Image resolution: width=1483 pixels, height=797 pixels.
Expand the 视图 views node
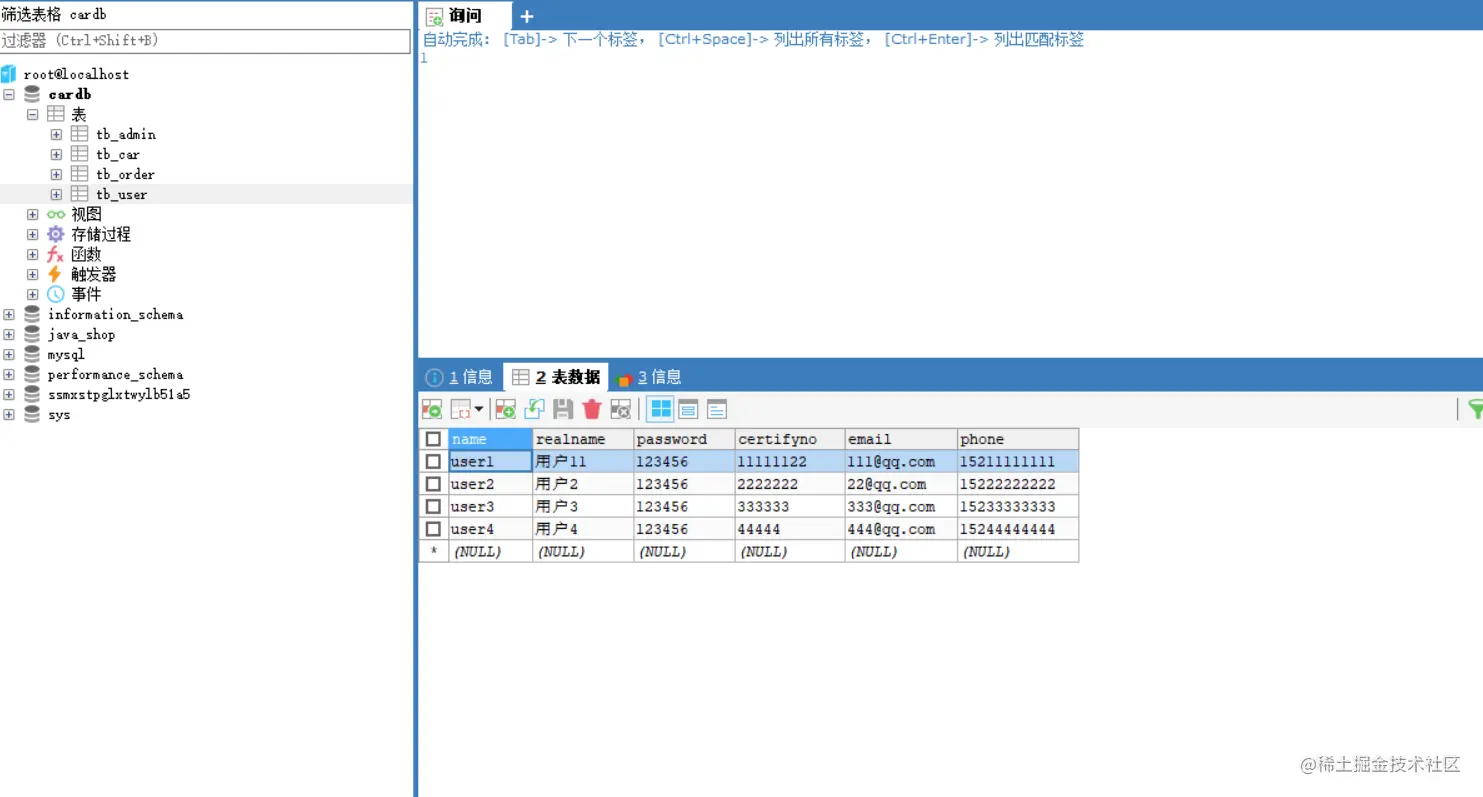(33, 214)
